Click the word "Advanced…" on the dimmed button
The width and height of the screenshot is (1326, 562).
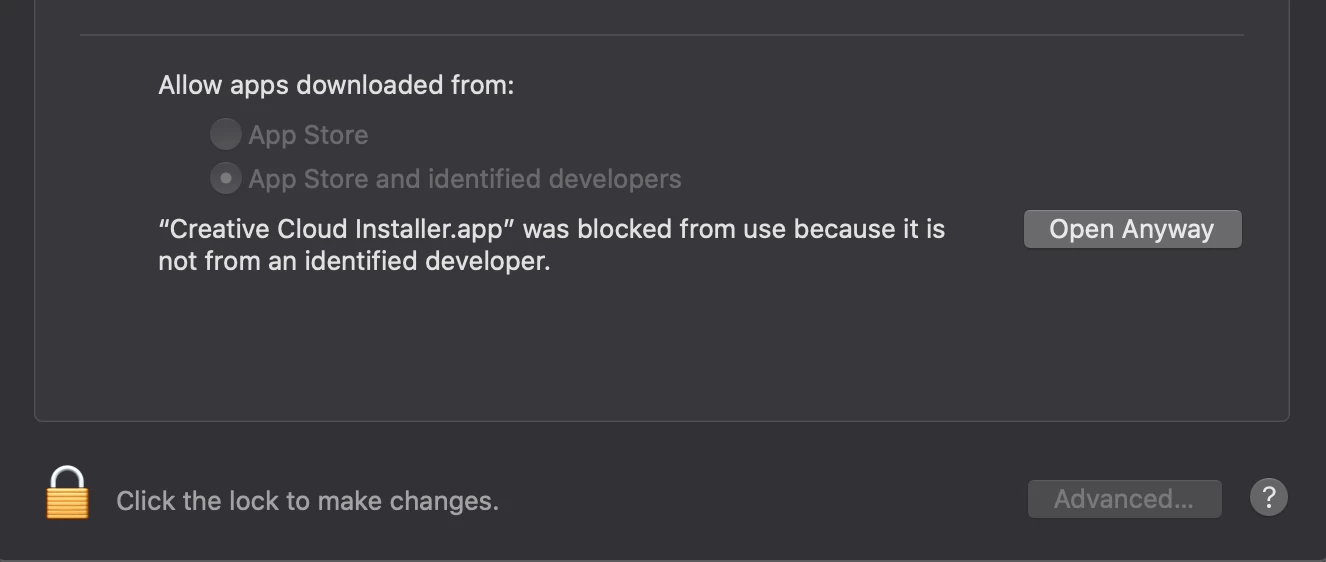point(1124,499)
